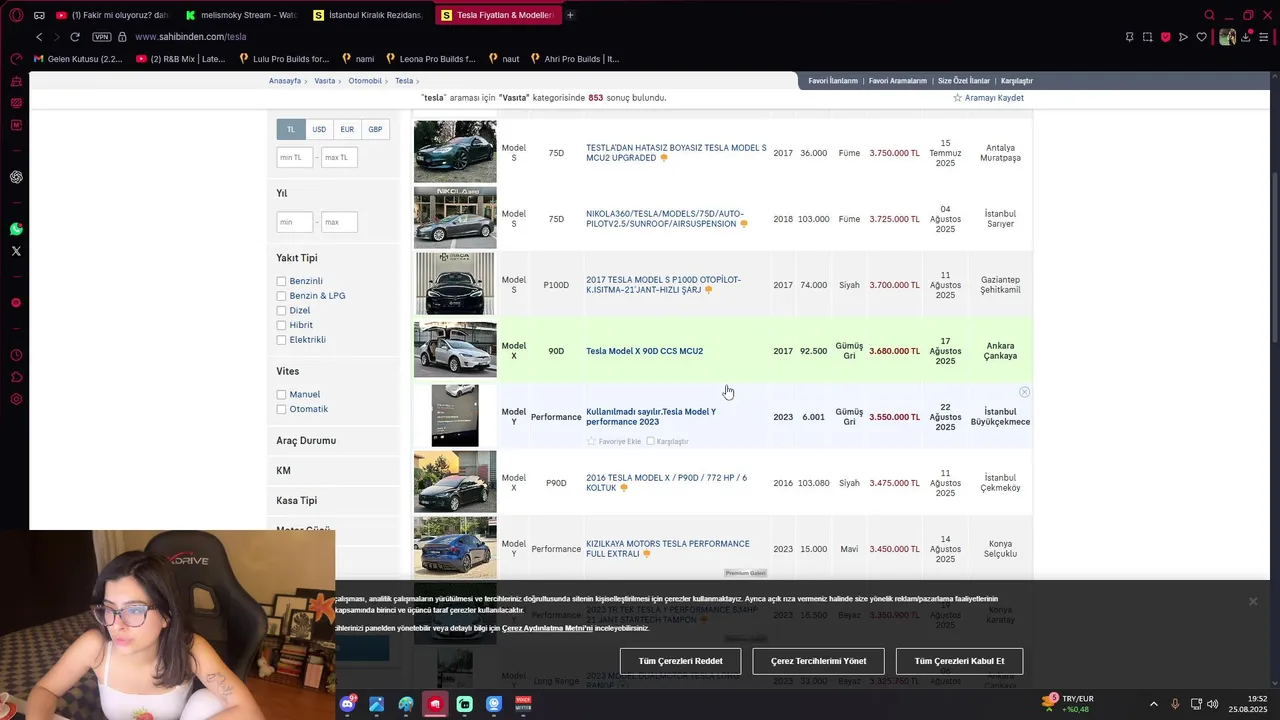The width and height of the screenshot is (1280, 720).
Task: Open the snapshot capture tool icon
Action: tap(1147, 37)
